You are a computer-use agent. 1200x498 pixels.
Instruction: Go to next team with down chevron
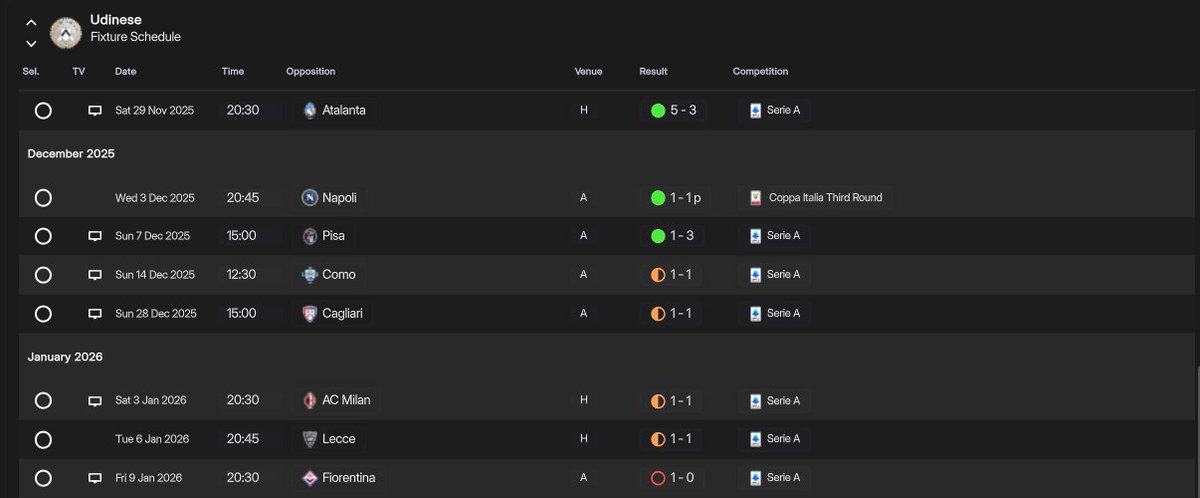31,43
